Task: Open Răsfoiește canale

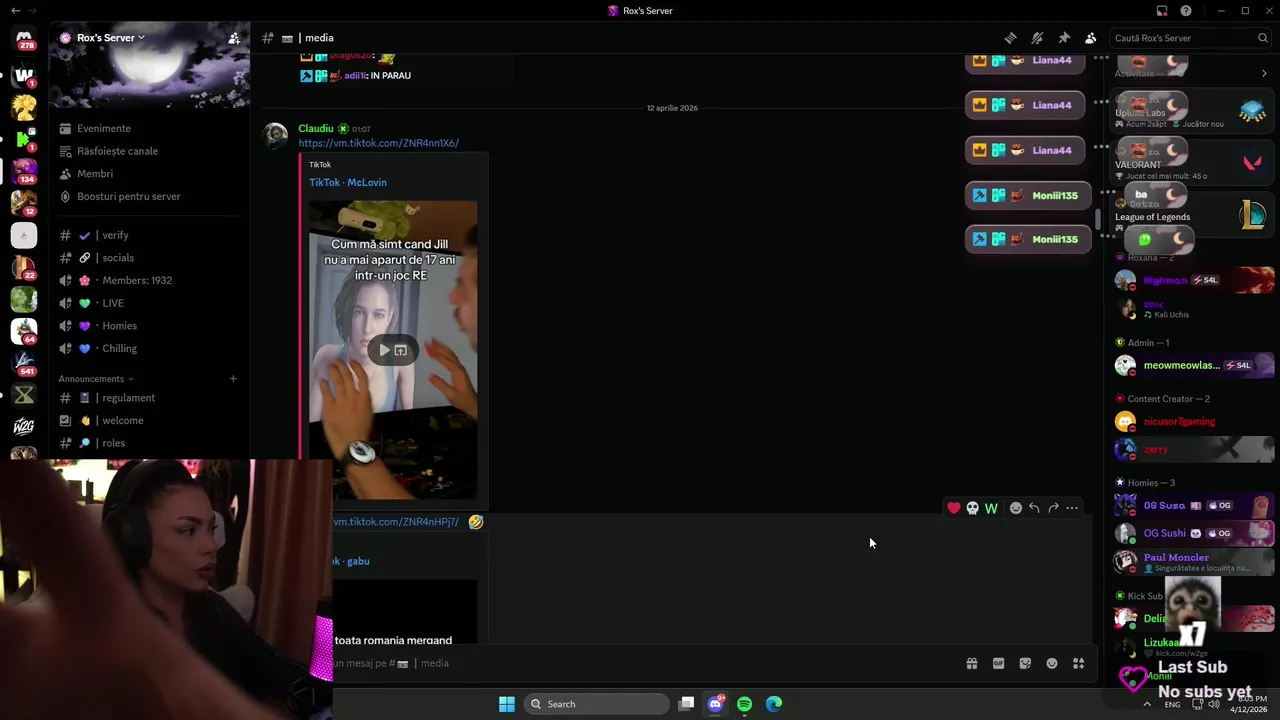Action: click(117, 151)
